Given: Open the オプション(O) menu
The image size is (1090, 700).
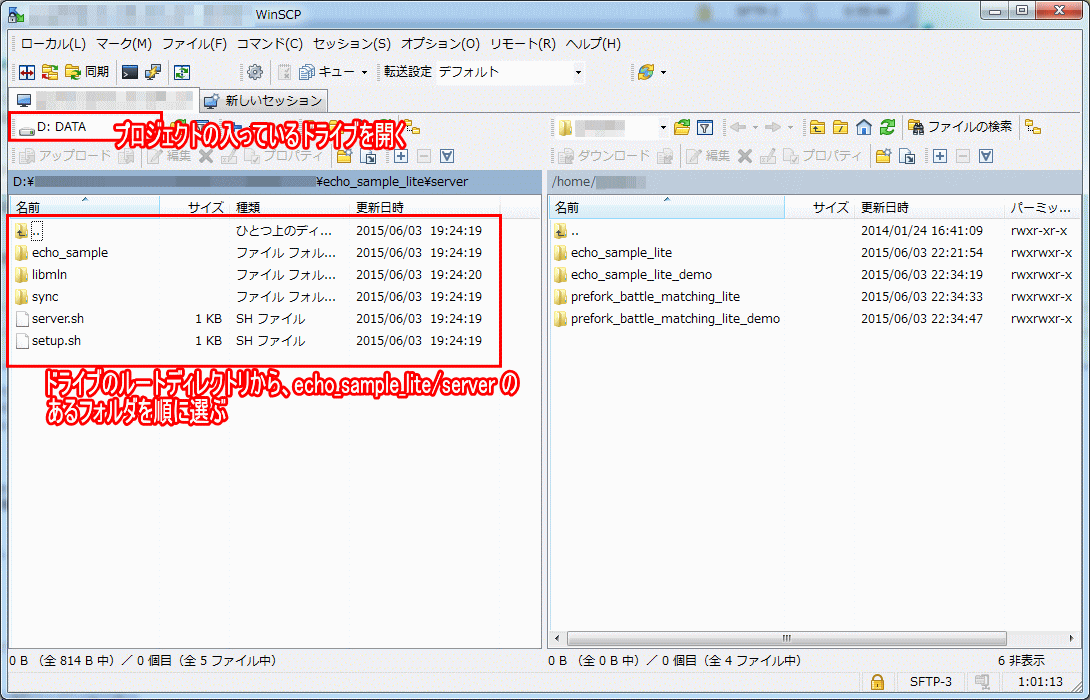Looking at the screenshot, I should point(440,44).
